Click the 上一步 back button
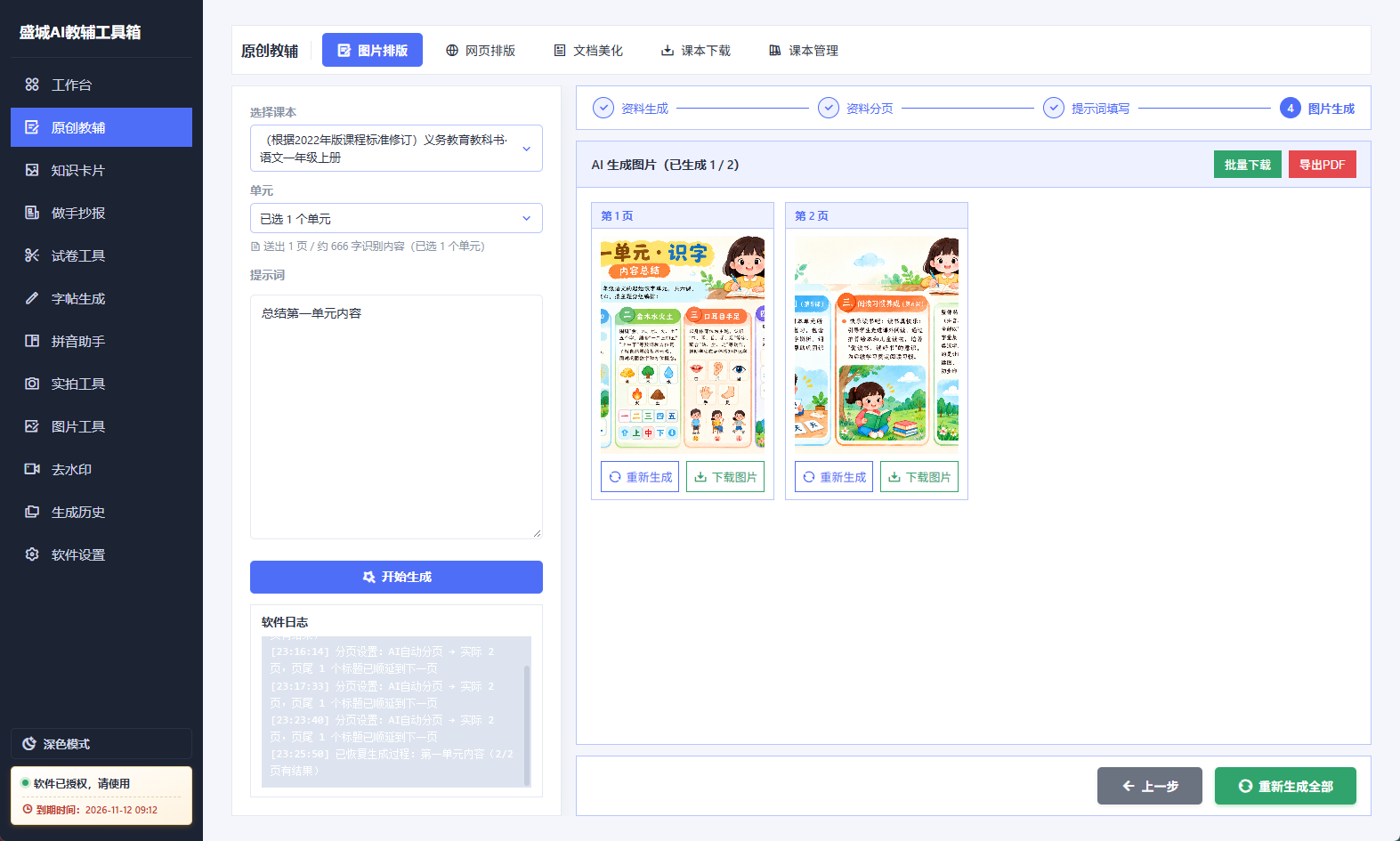The image size is (1400, 841). click(1150, 786)
